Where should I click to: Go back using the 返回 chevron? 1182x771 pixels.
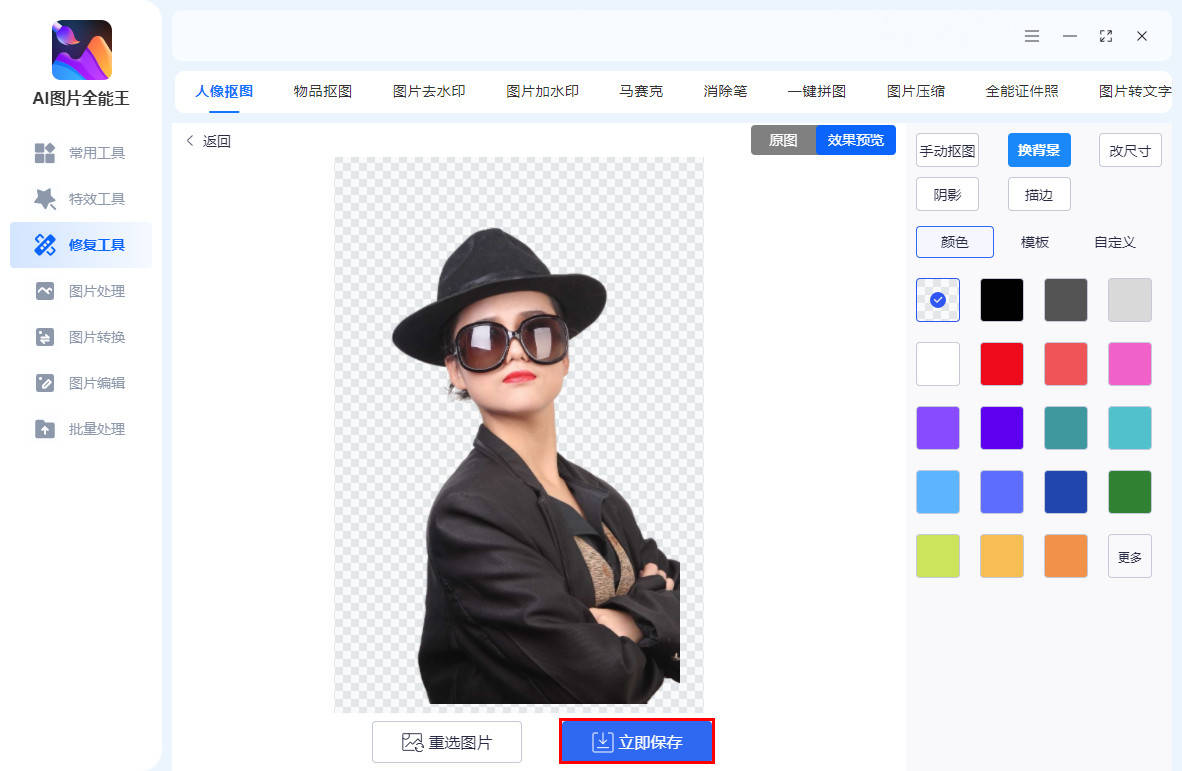coord(191,141)
